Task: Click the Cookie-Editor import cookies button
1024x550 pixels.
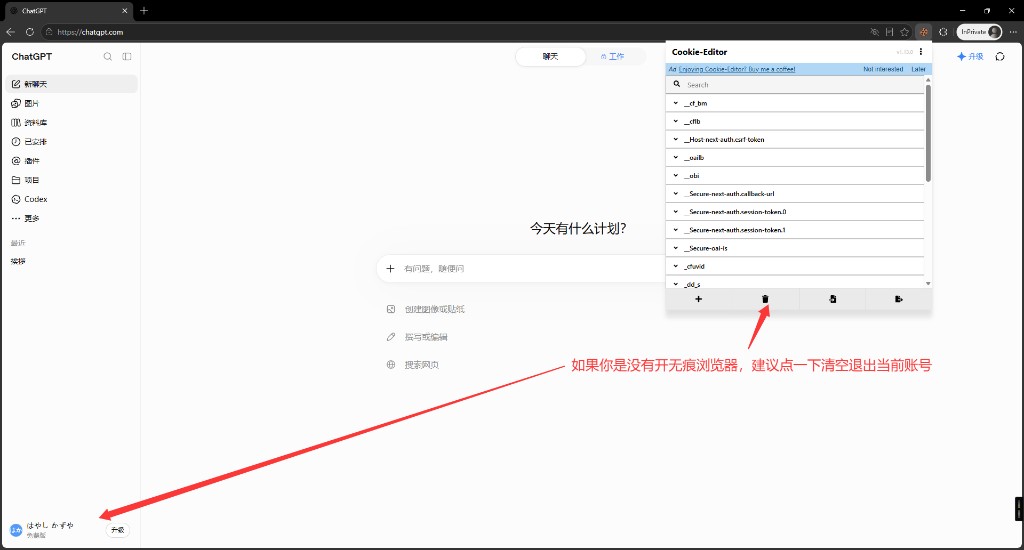Action: tap(833, 299)
